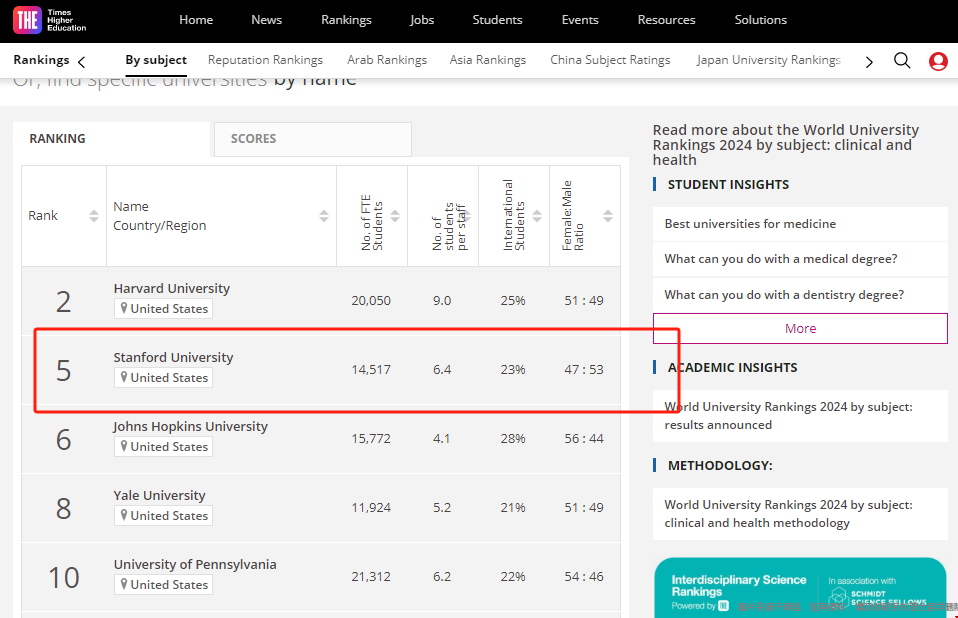Open Yale University link
The height and width of the screenshot is (618, 958).
point(159,495)
